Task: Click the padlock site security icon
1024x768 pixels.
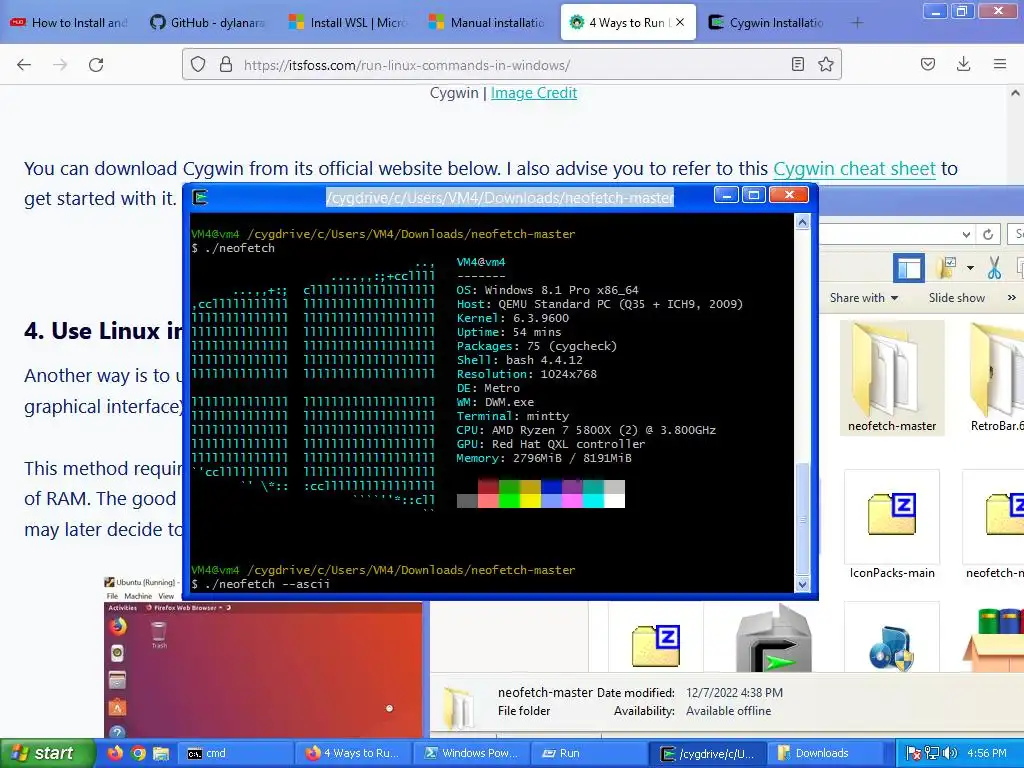Action: pyautogui.click(x=226, y=64)
